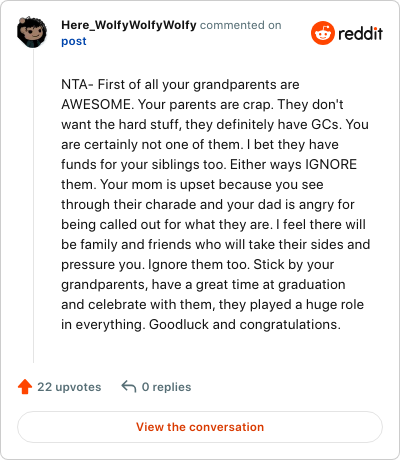This screenshot has width=400, height=460.
Task: Click the Here_WolfyWolfyWolfy avatar image
Action: (32, 32)
